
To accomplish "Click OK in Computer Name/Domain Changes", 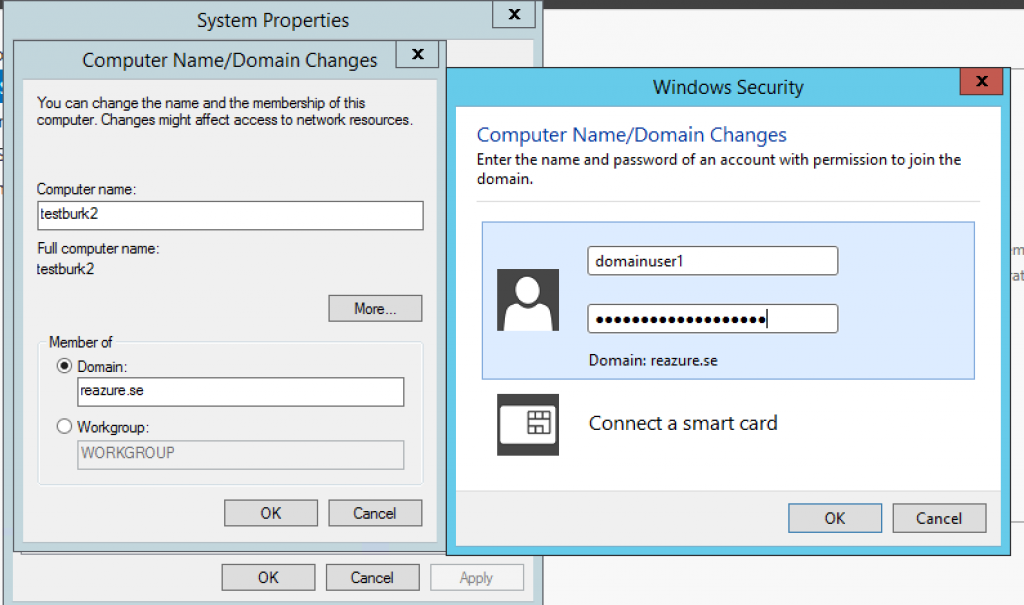I will pos(270,513).
